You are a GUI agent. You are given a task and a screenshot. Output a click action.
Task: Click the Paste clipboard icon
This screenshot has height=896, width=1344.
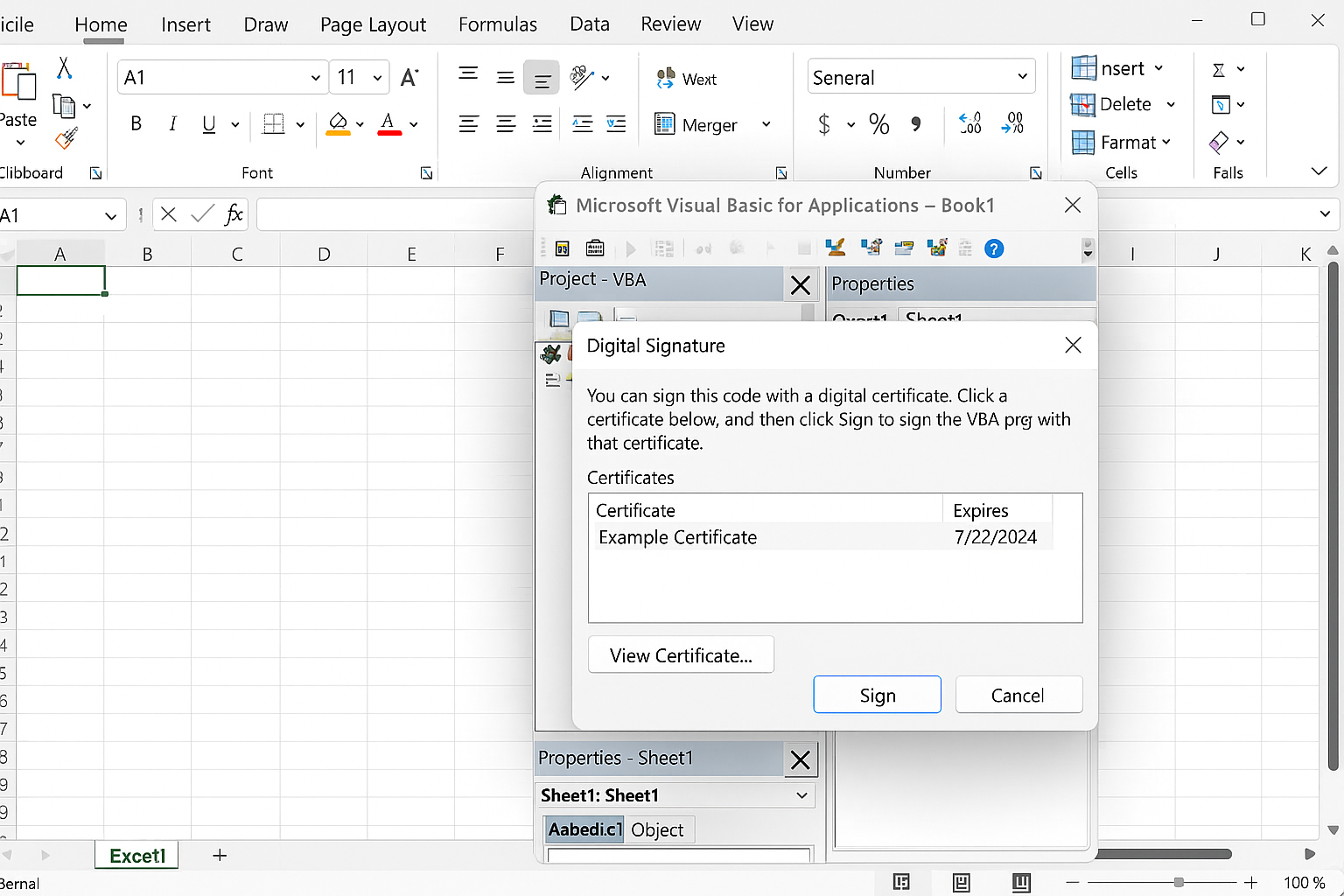coord(18,81)
